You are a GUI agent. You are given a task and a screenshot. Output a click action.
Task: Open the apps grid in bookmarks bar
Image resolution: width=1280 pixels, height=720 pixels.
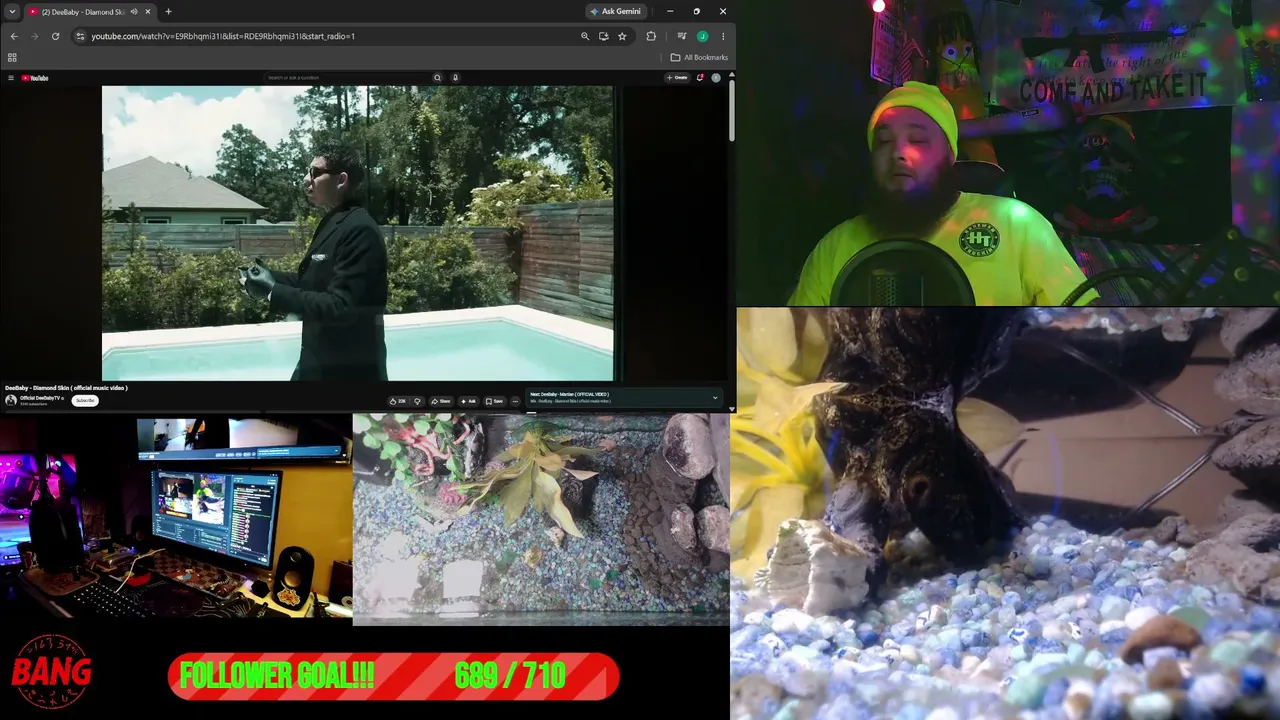tap(12, 58)
